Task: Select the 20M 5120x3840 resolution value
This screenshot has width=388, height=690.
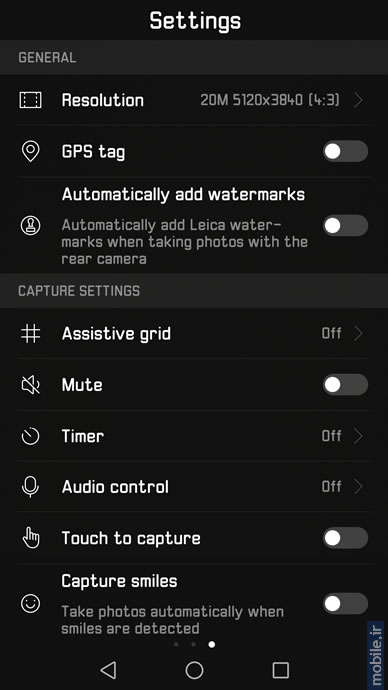Action: tap(270, 100)
